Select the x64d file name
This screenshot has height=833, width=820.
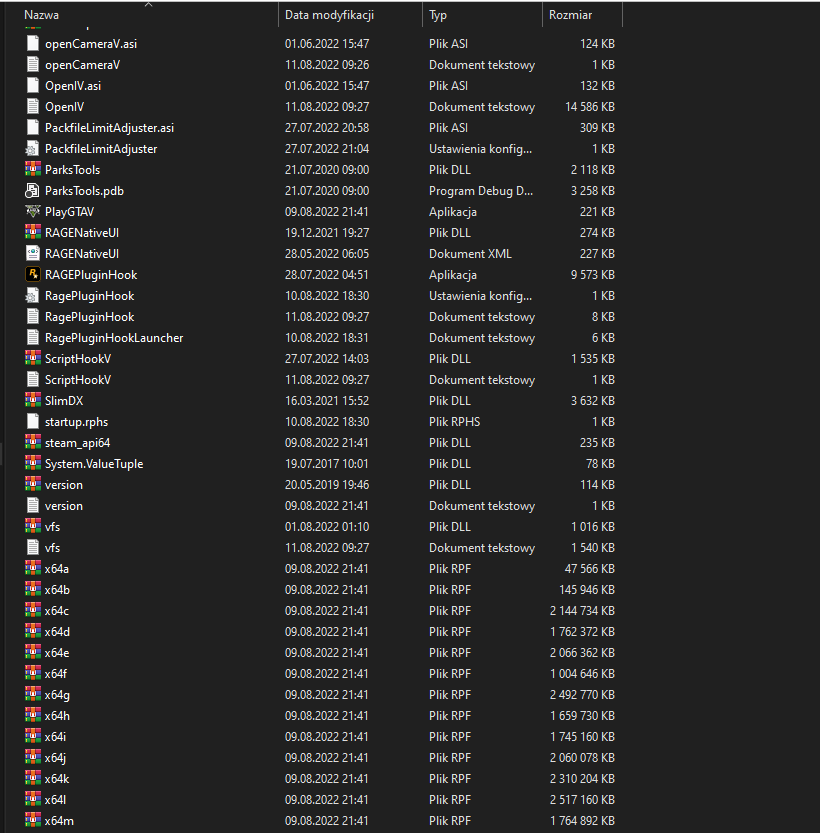pos(57,632)
